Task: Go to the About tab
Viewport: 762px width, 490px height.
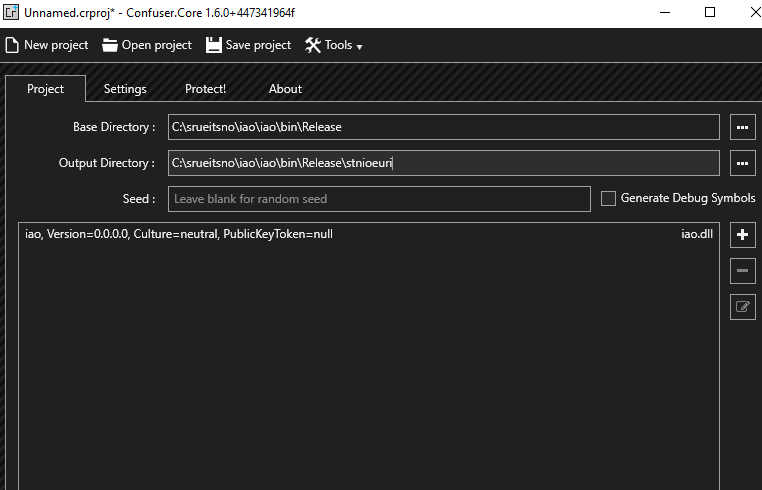Action: coord(285,89)
